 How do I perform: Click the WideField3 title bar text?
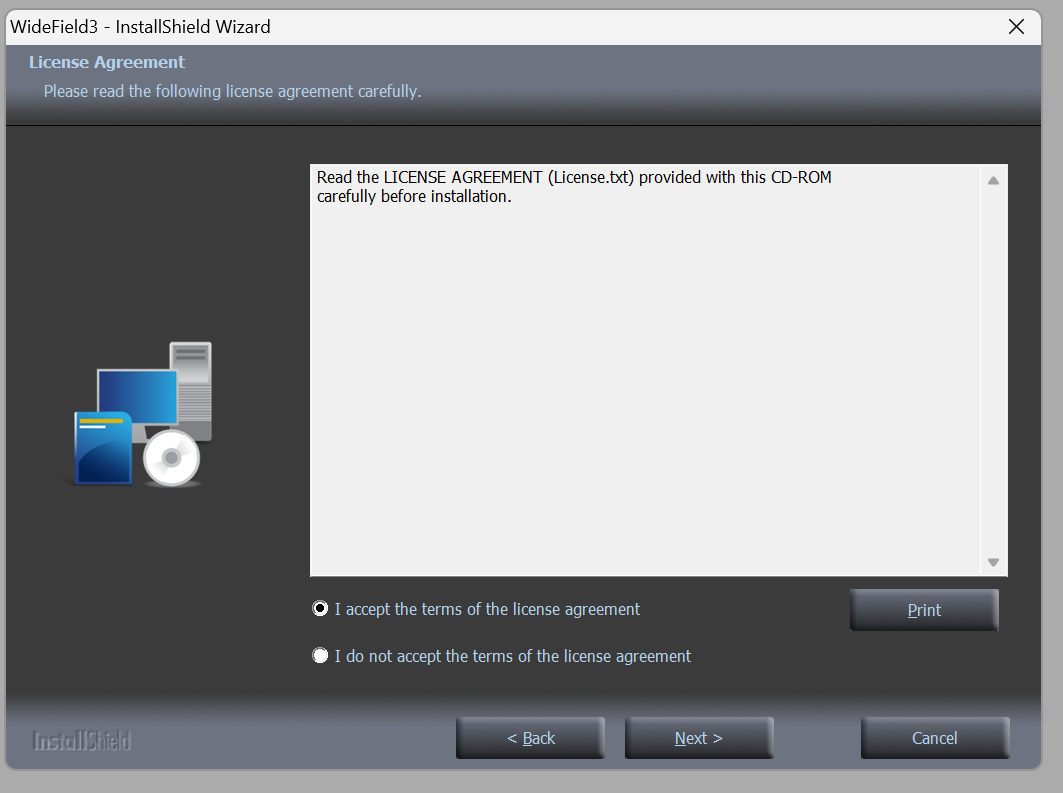[140, 26]
